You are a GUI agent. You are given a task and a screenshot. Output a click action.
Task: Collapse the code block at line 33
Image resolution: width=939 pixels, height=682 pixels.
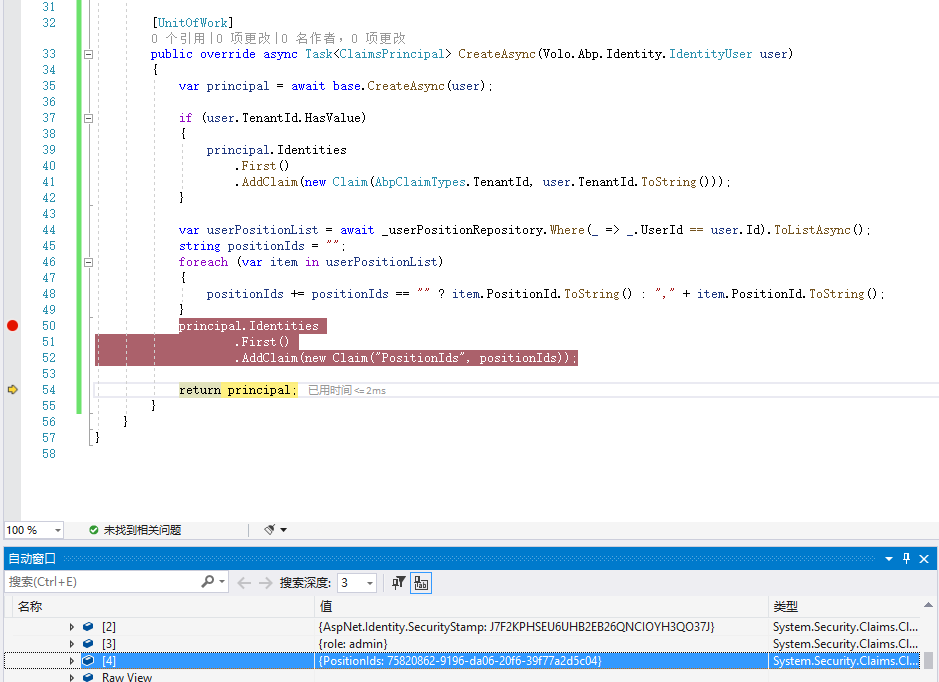tap(88, 53)
